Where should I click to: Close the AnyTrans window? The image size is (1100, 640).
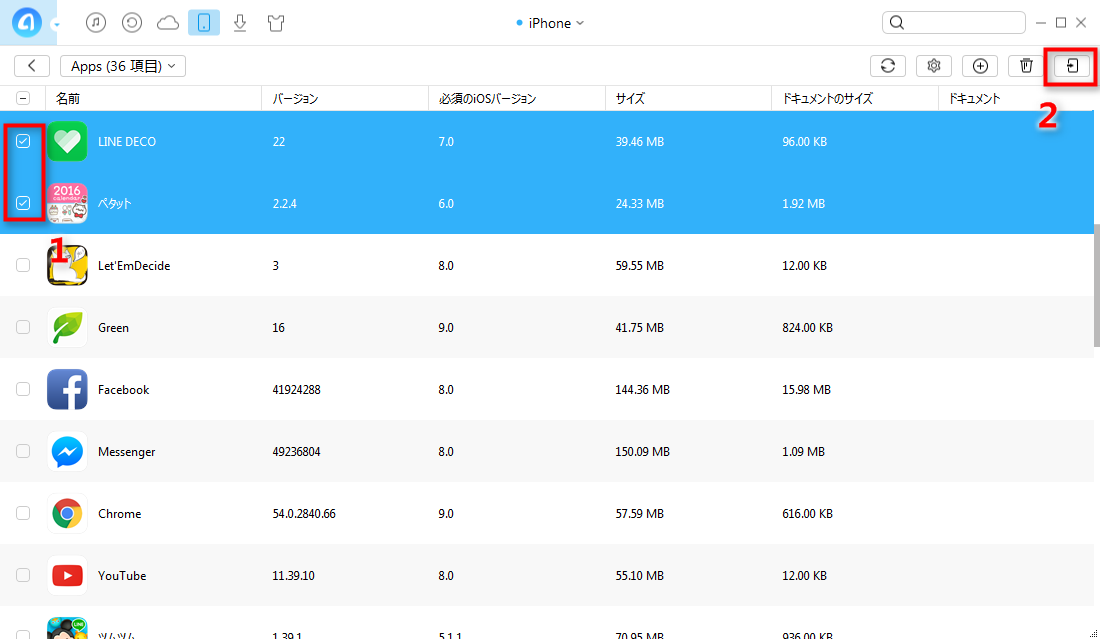tap(1081, 22)
